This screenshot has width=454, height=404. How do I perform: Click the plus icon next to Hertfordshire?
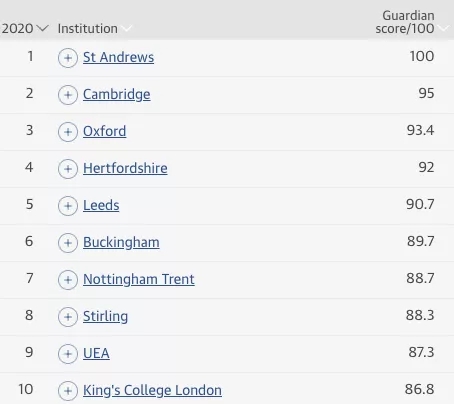pyautogui.click(x=68, y=169)
